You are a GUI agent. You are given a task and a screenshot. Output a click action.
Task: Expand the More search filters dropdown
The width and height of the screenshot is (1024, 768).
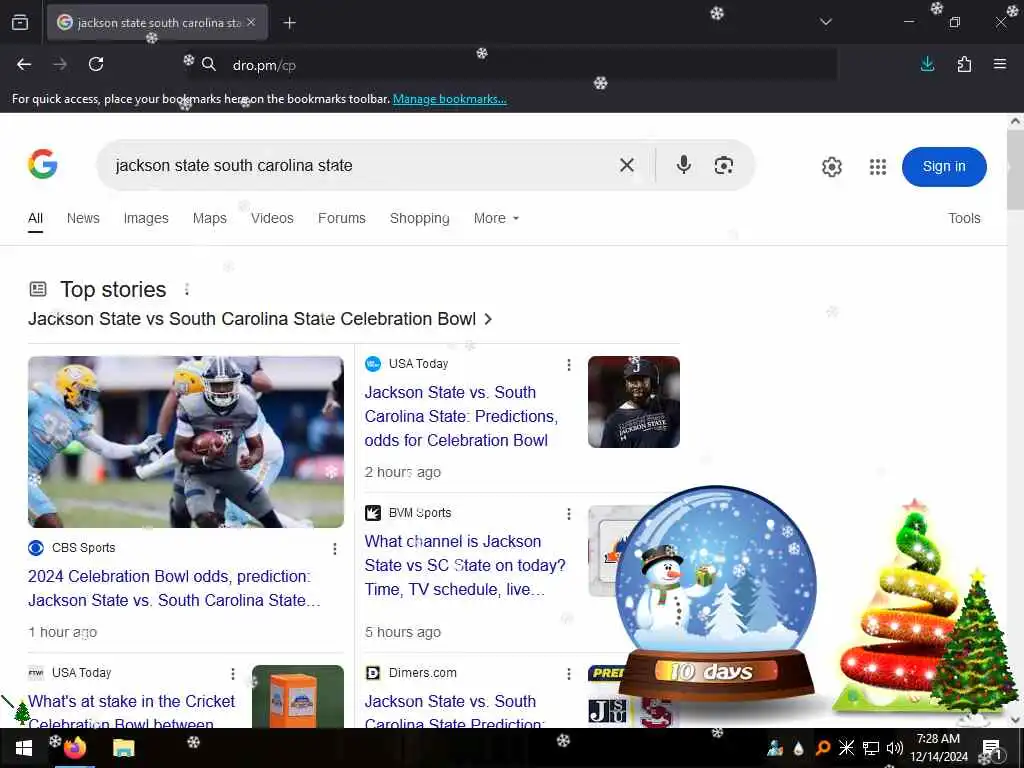pyautogui.click(x=496, y=218)
